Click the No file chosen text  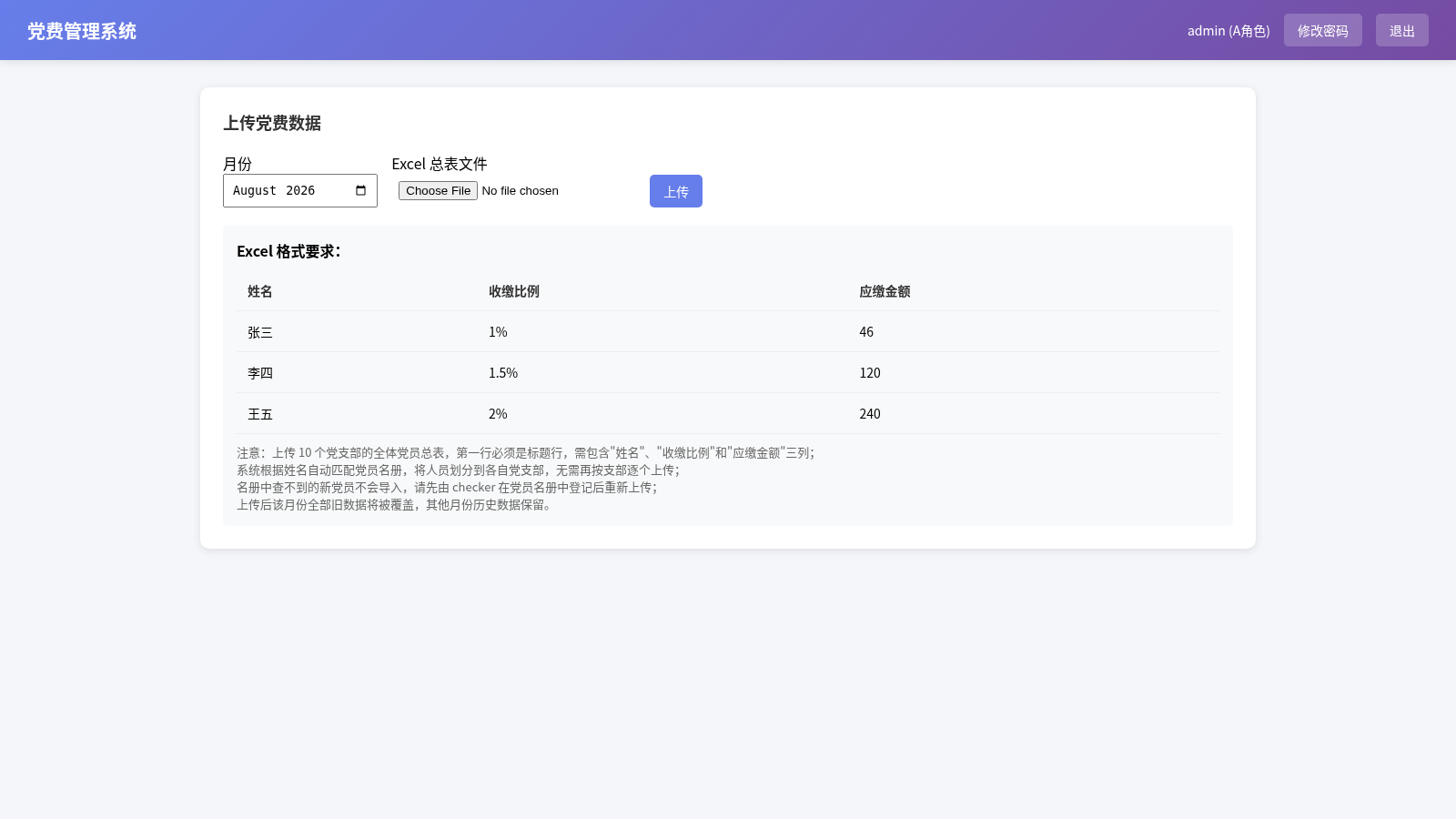tap(520, 190)
